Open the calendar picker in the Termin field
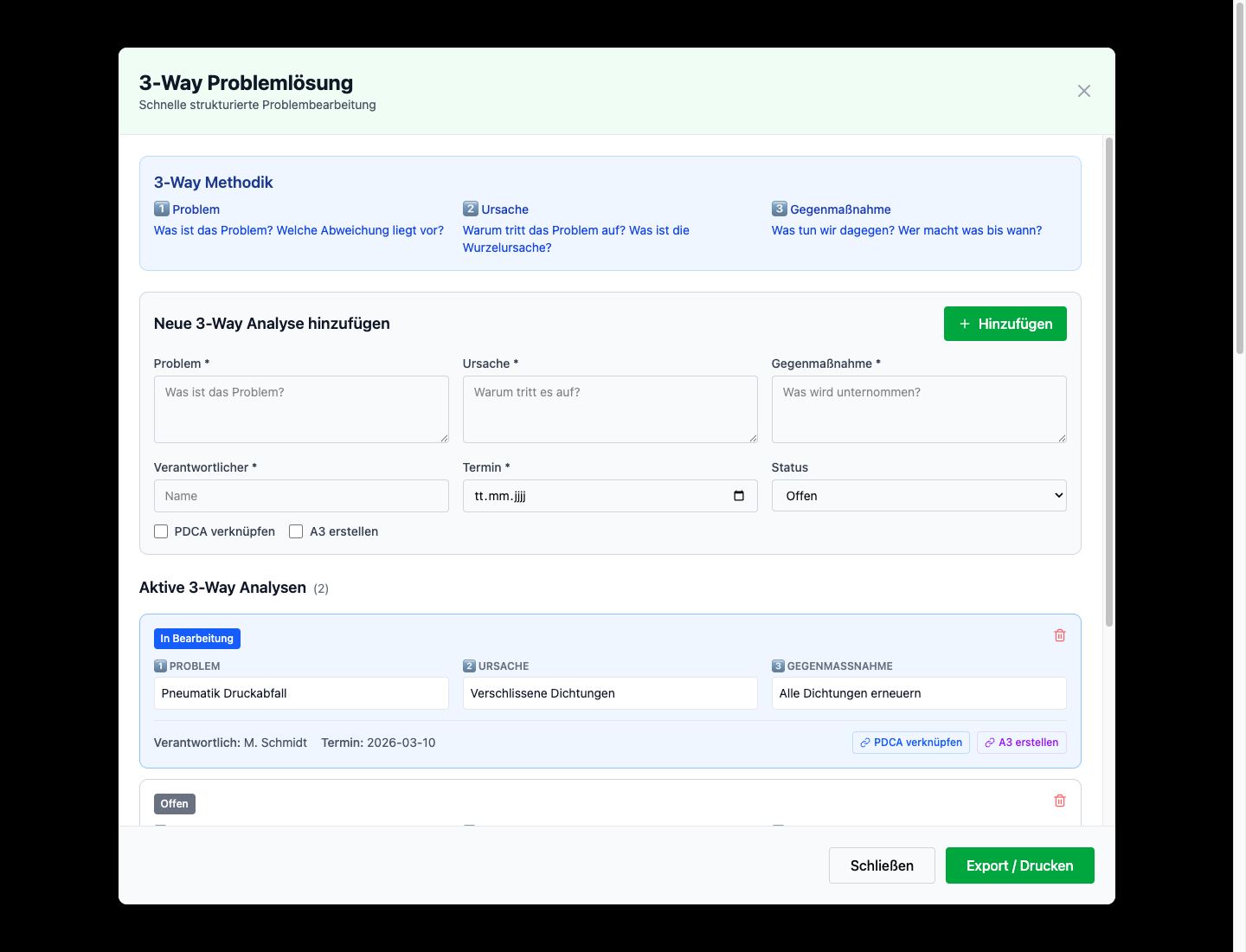This screenshot has height=952, width=1246. (x=738, y=496)
